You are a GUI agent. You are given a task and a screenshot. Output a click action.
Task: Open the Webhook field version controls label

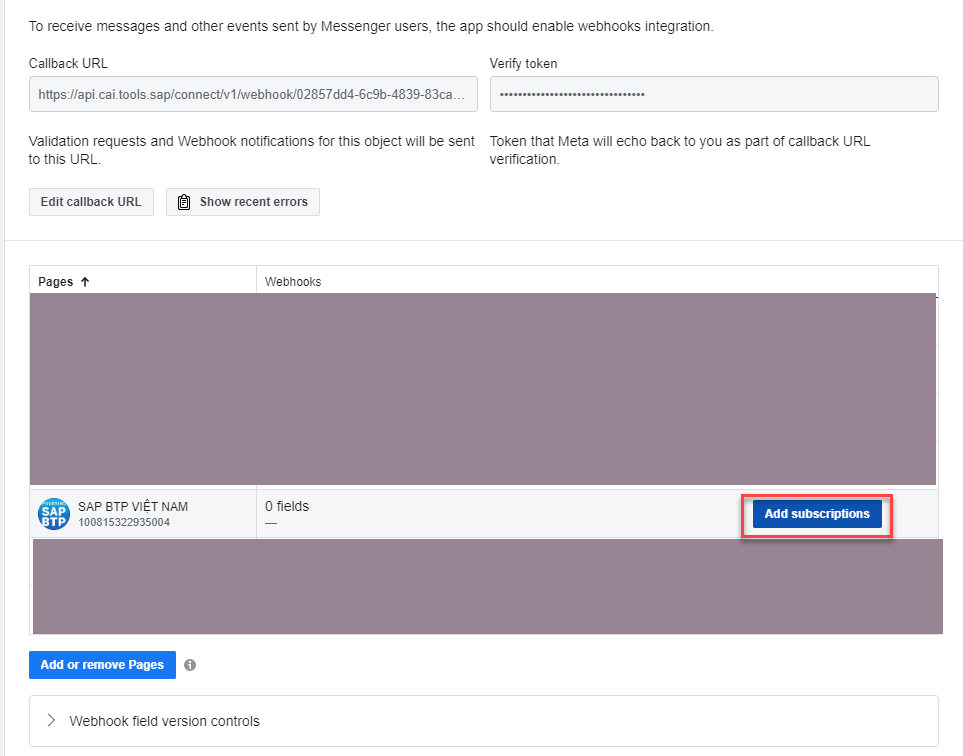coord(164,721)
